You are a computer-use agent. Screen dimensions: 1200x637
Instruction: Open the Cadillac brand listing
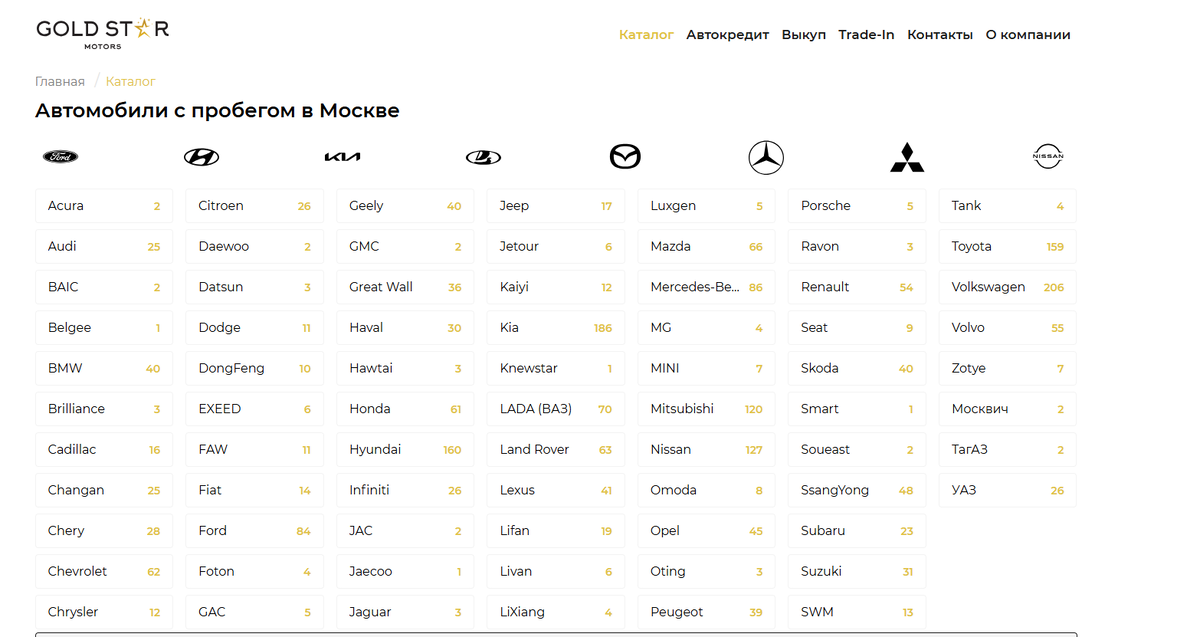pyautogui.click(x=104, y=450)
